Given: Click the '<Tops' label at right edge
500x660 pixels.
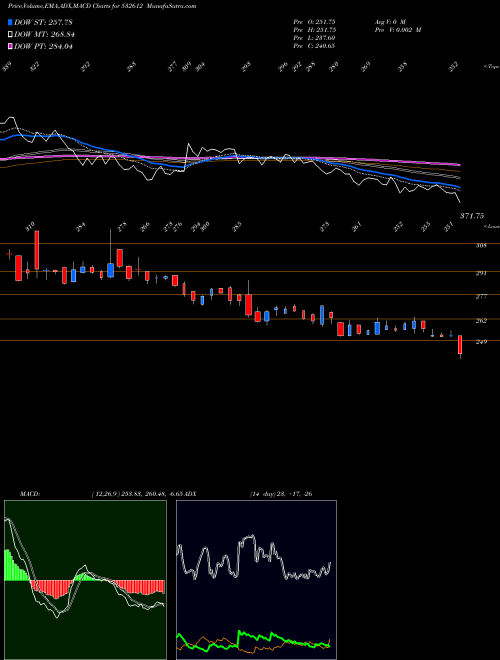Looking at the screenshot, I should (492, 67).
